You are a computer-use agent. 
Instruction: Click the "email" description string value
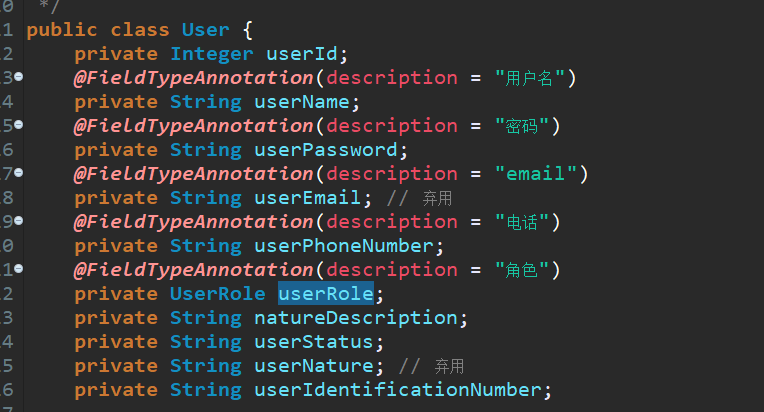click(535, 174)
